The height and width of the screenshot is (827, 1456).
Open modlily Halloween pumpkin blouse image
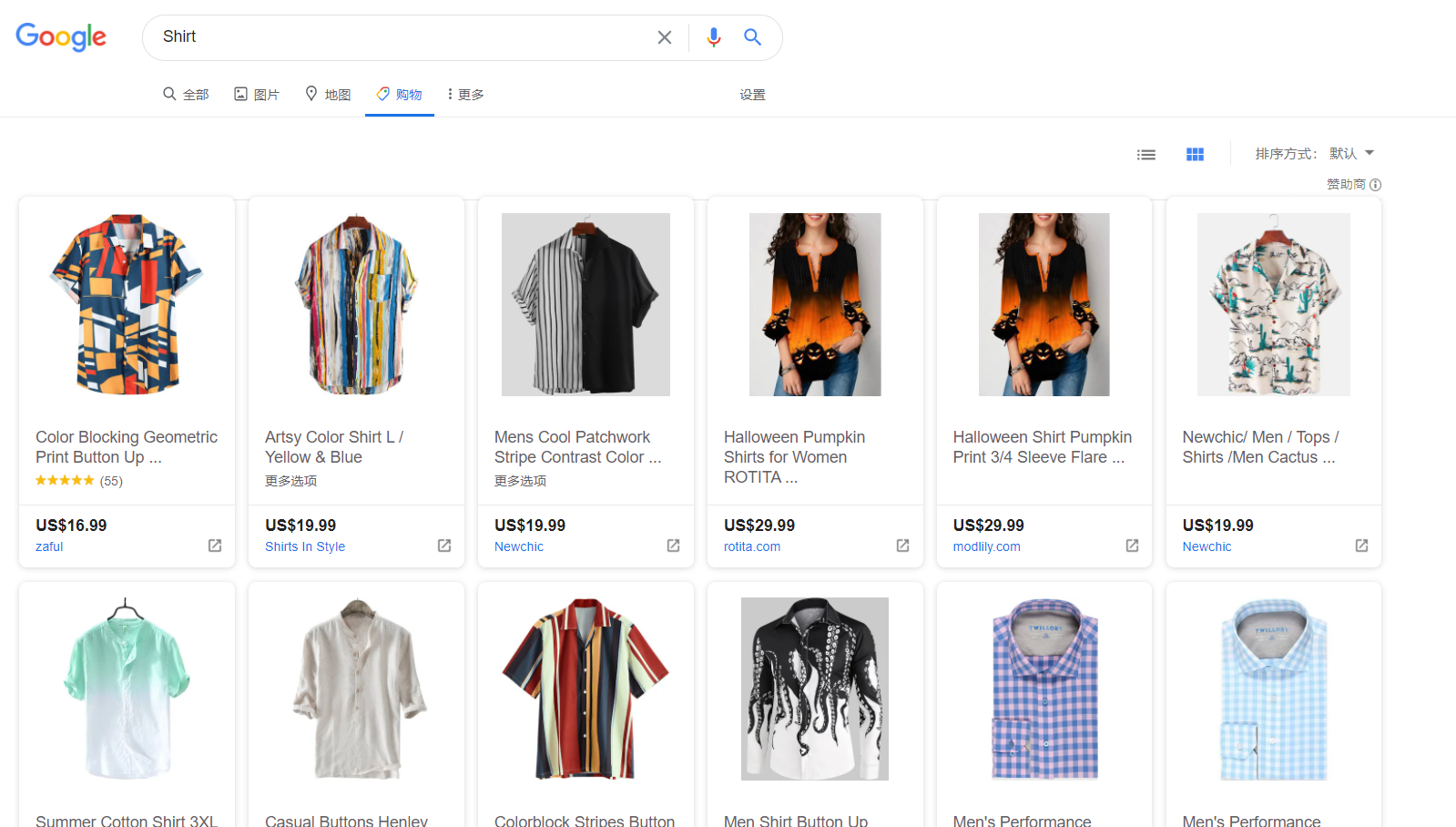click(x=1044, y=304)
